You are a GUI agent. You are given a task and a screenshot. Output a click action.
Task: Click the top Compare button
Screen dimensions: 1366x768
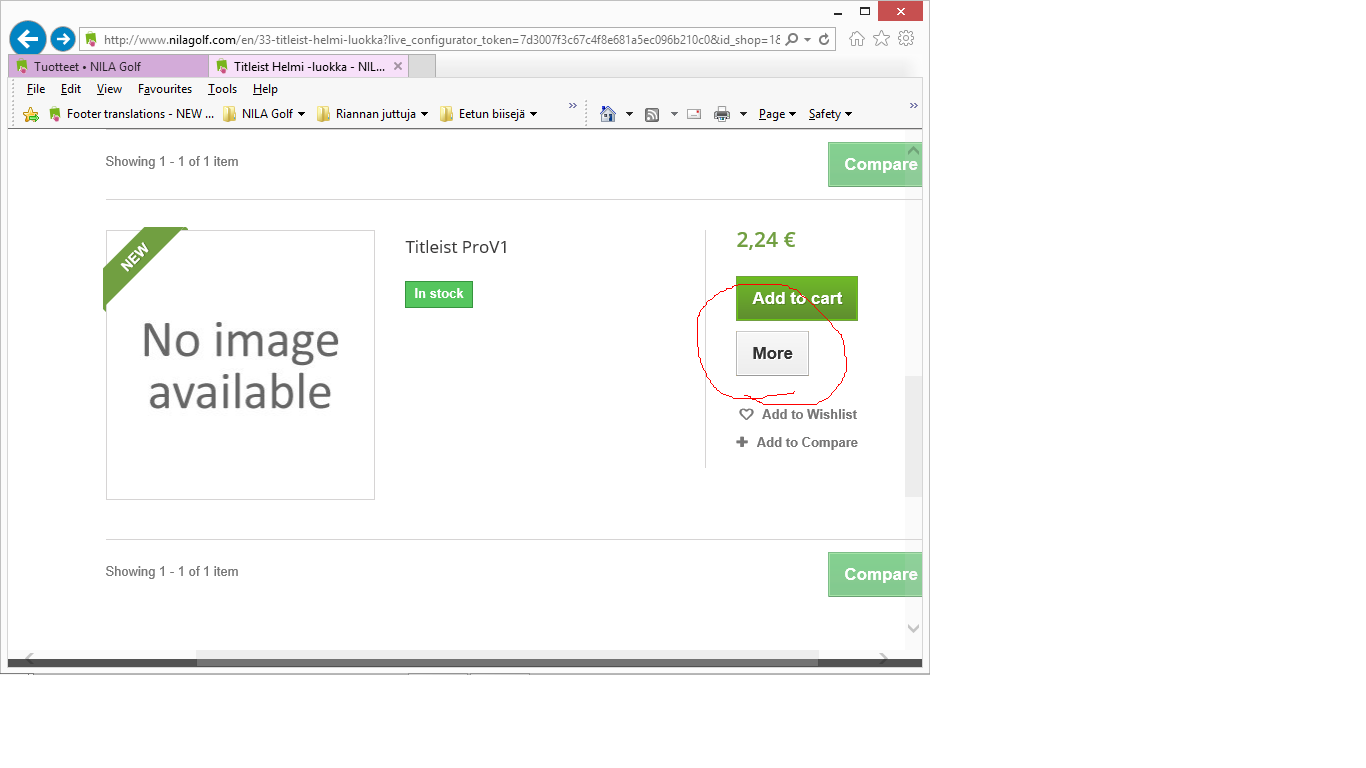coord(875,164)
